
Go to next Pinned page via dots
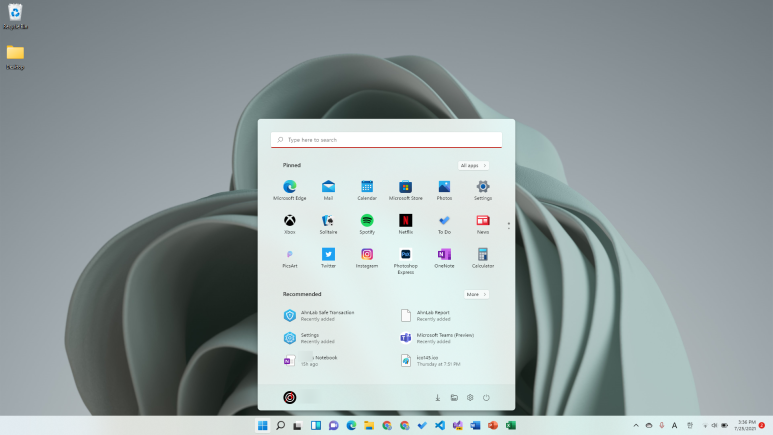(509, 226)
